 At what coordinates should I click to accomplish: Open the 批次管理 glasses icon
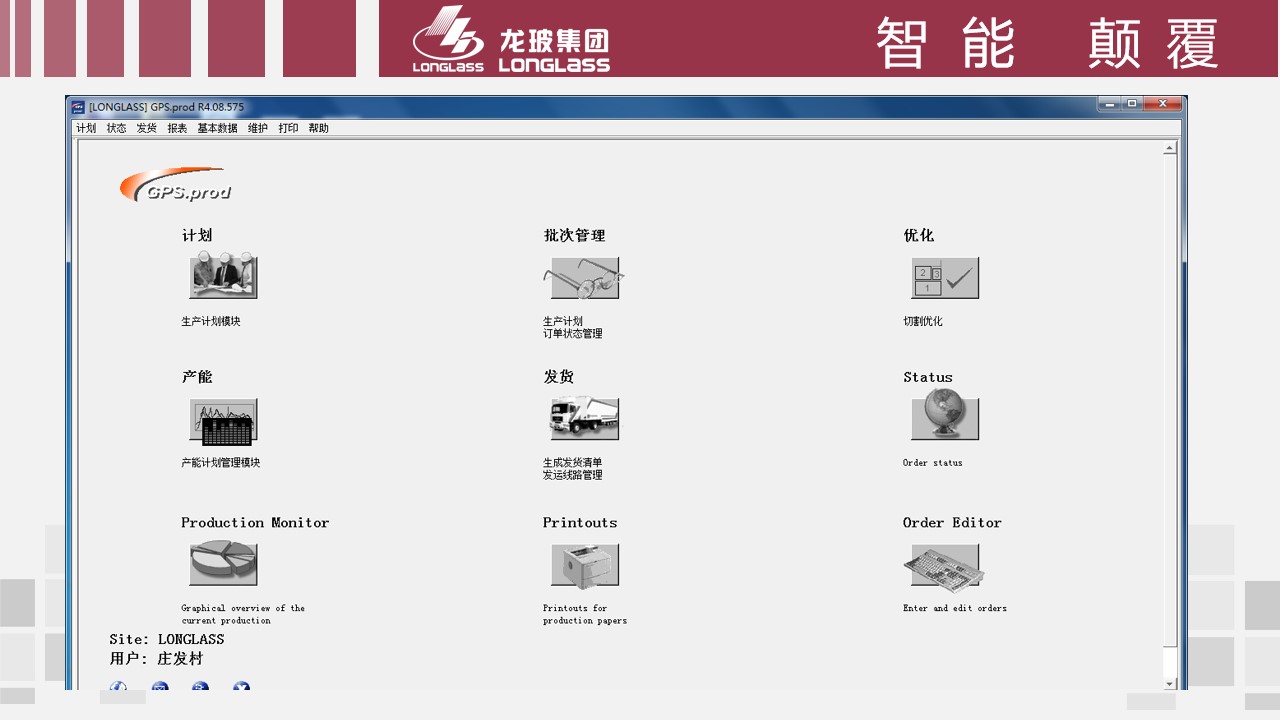click(x=584, y=278)
